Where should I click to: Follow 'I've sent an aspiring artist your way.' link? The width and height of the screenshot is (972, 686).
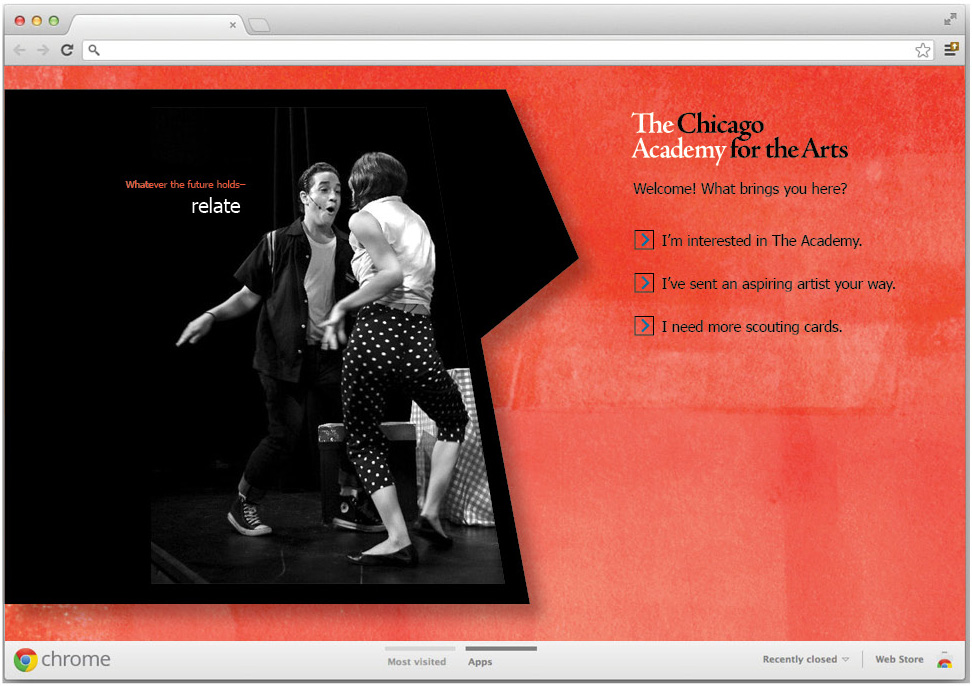pyautogui.click(x=778, y=284)
